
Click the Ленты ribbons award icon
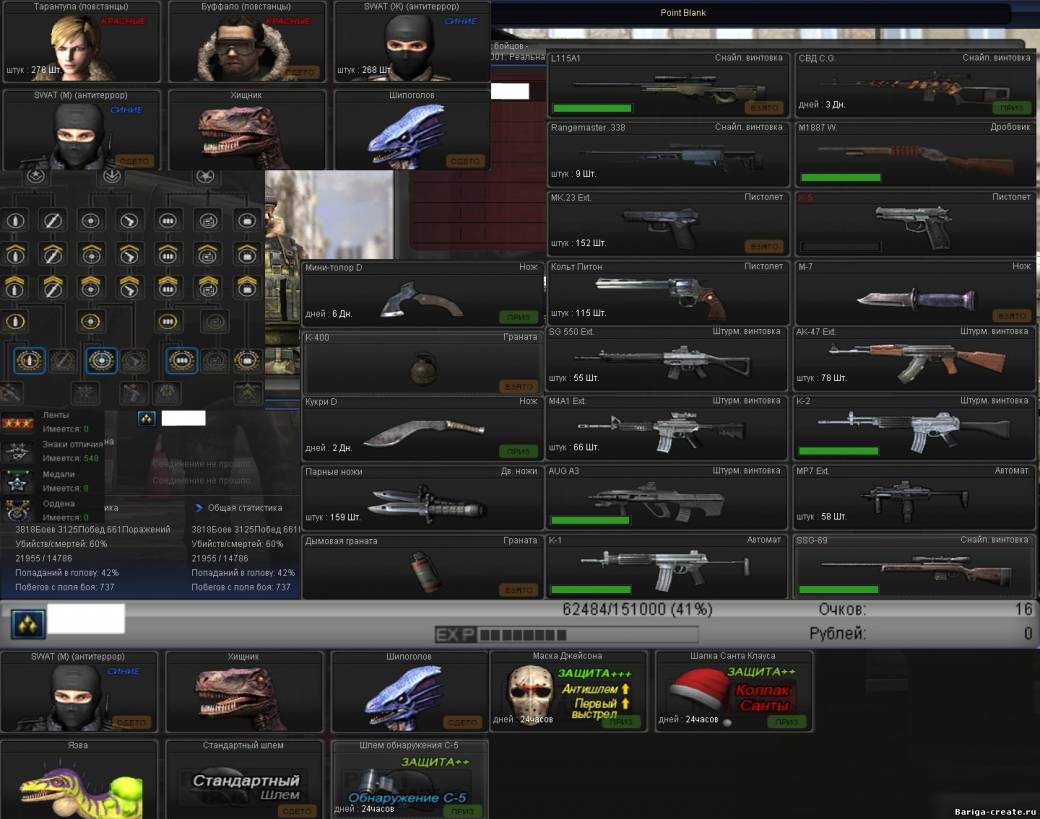click(17, 422)
